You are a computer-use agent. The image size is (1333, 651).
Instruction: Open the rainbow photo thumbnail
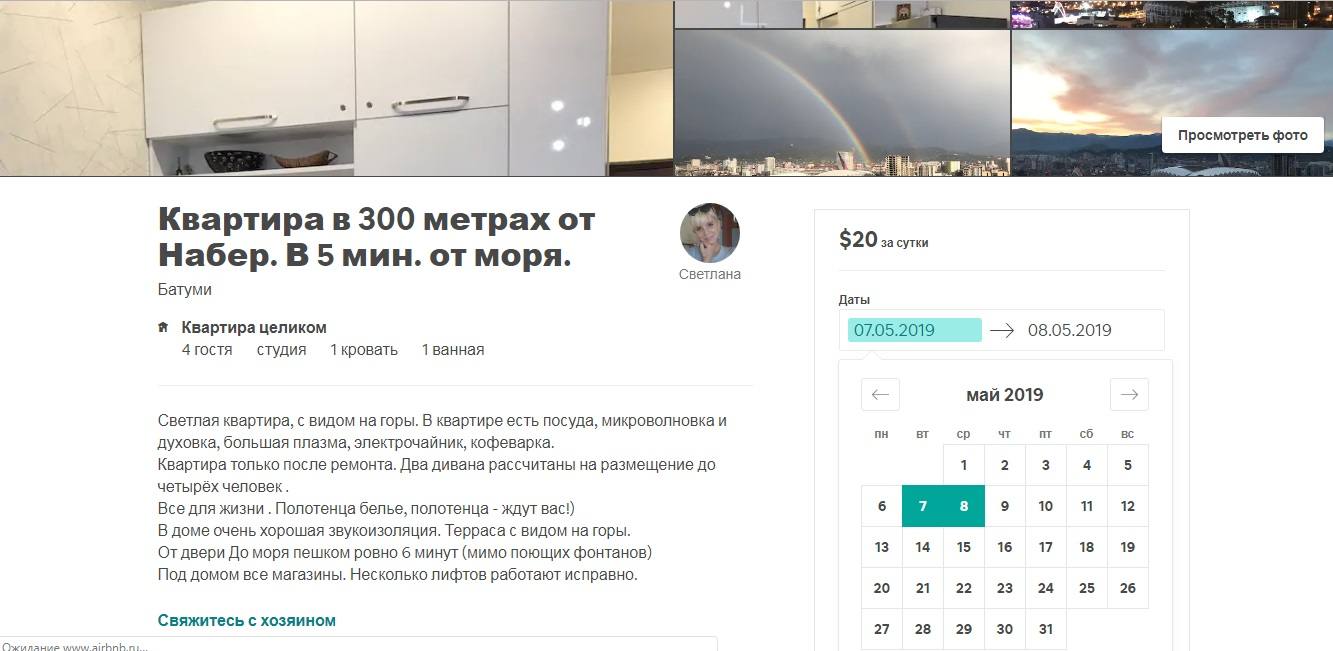click(842, 103)
